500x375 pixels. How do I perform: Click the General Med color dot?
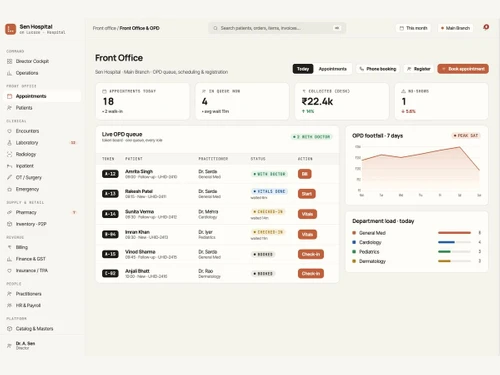(354, 233)
